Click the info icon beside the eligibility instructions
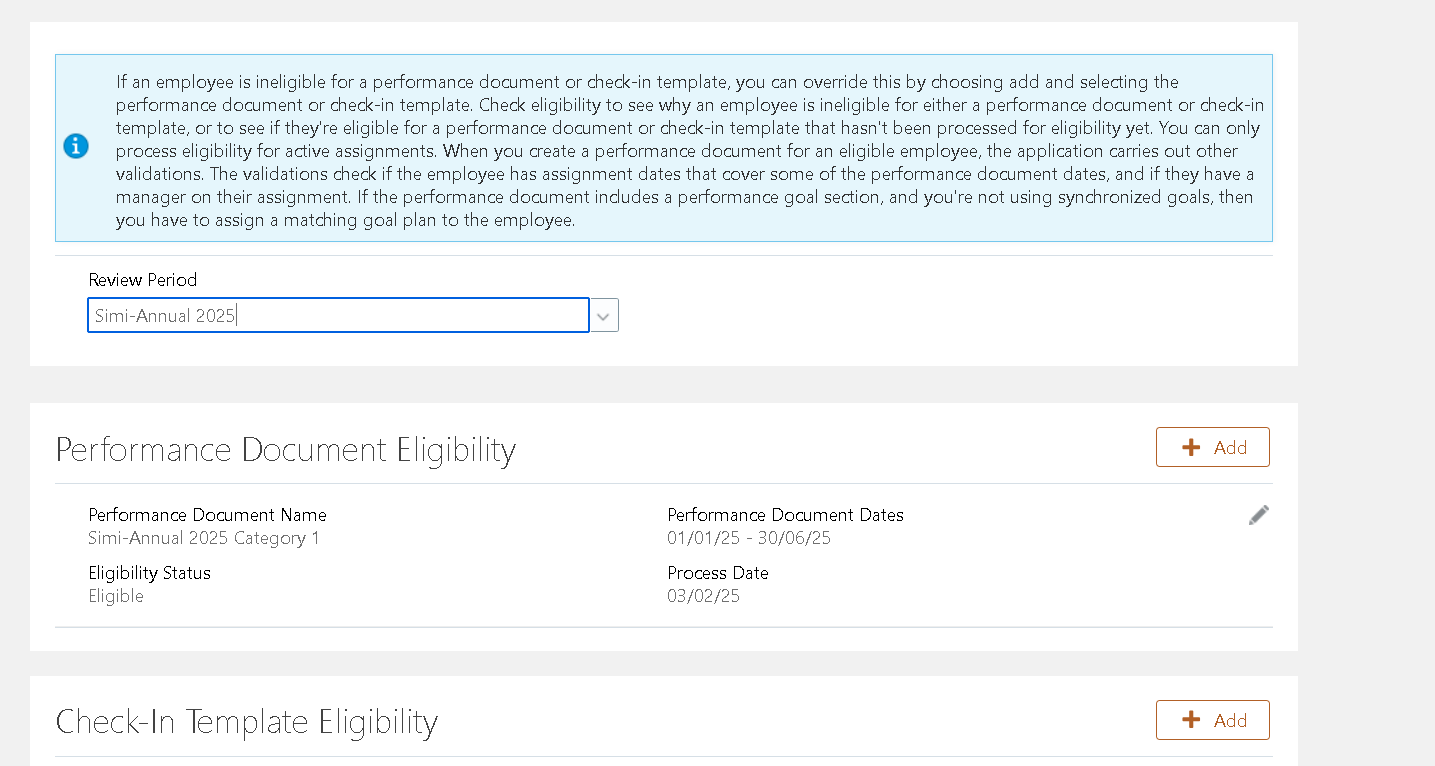 pos(76,145)
